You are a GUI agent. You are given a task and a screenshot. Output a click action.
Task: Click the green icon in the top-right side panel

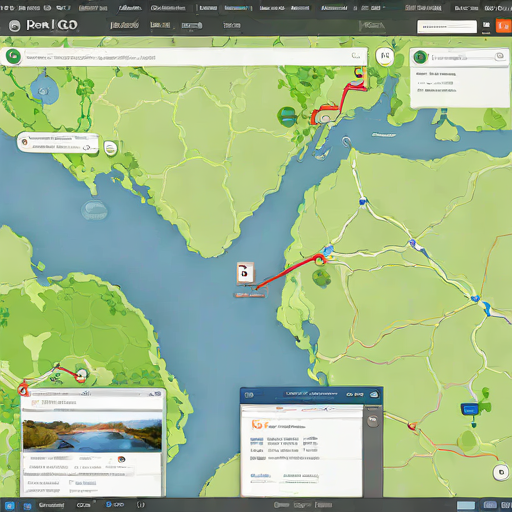click(x=420, y=57)
